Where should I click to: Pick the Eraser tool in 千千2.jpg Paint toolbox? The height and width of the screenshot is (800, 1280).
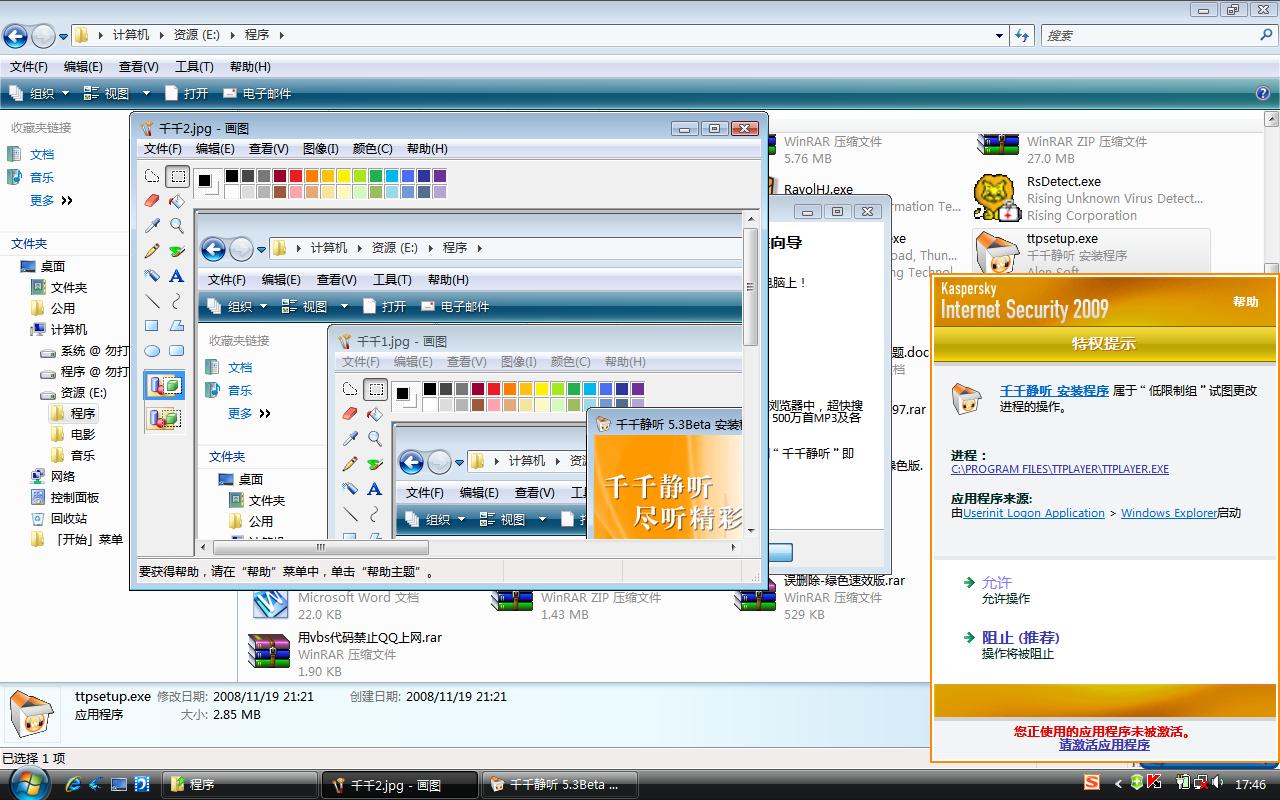pyautogui.click(x=152, y=201)
